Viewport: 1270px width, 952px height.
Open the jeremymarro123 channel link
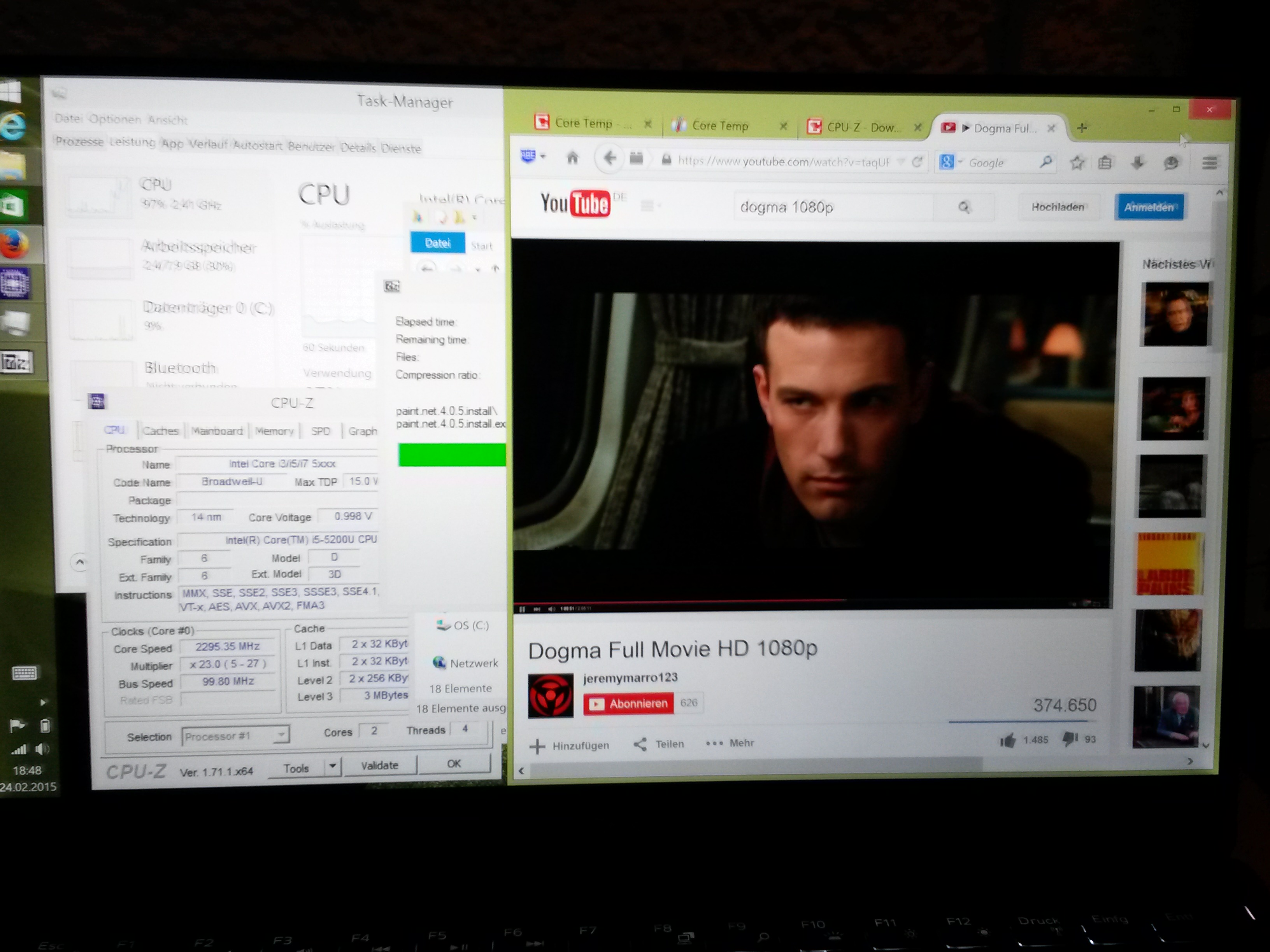(x=630, y=678)
